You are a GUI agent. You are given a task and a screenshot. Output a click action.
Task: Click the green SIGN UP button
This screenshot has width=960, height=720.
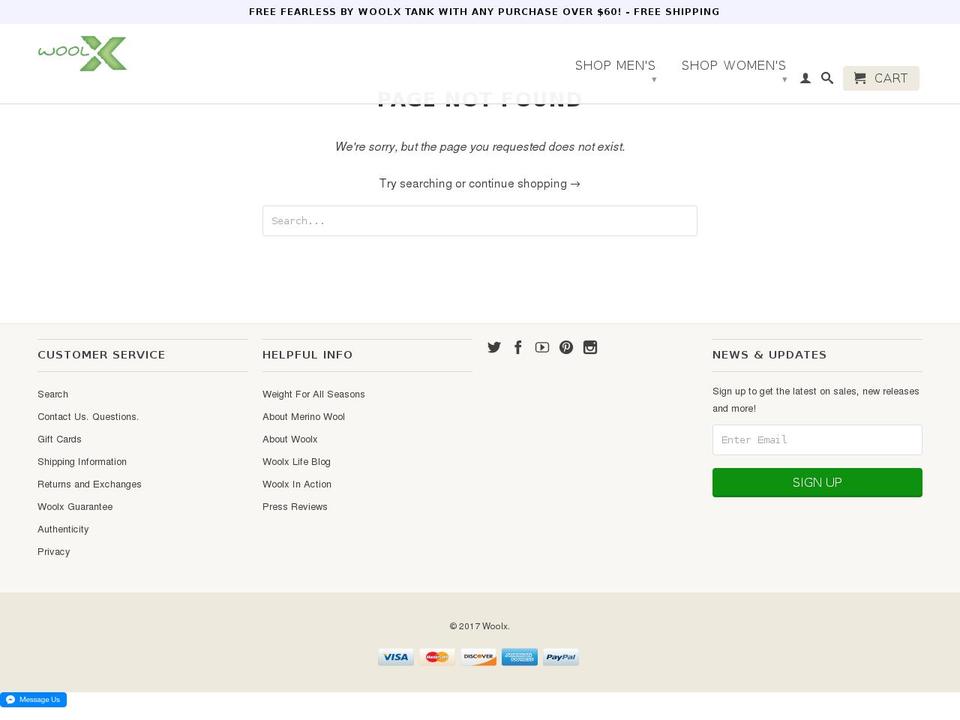click(x=817, y=482)
